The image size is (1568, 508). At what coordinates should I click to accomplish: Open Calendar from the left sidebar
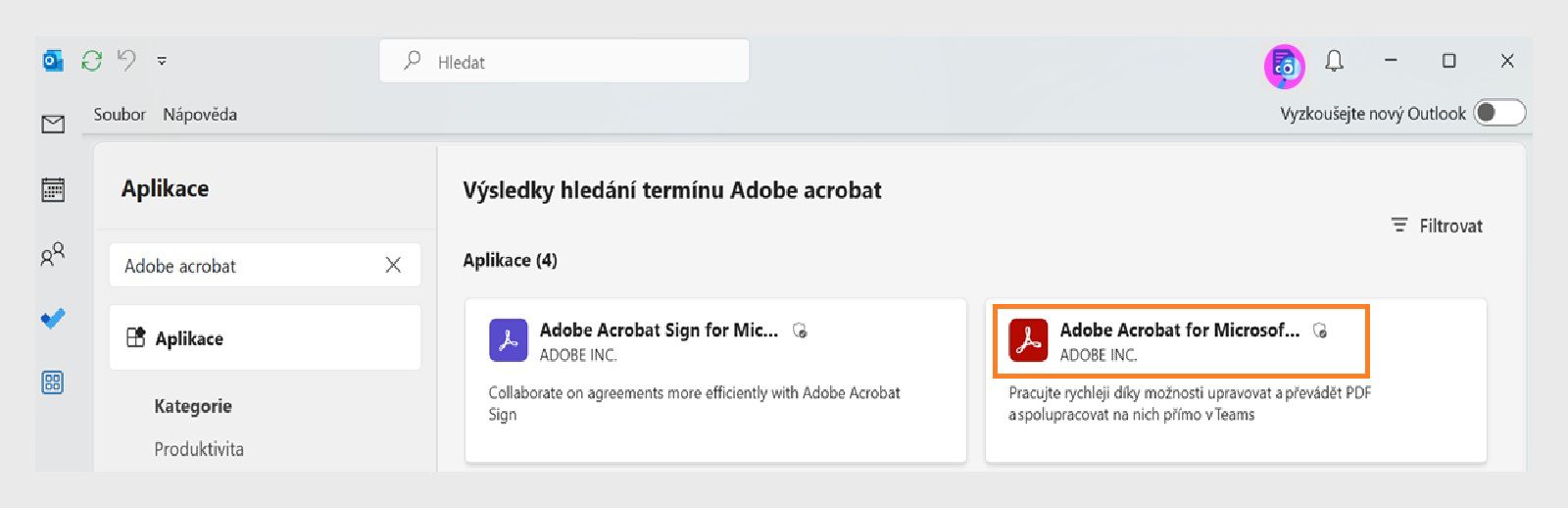click(x=53, y=189)
